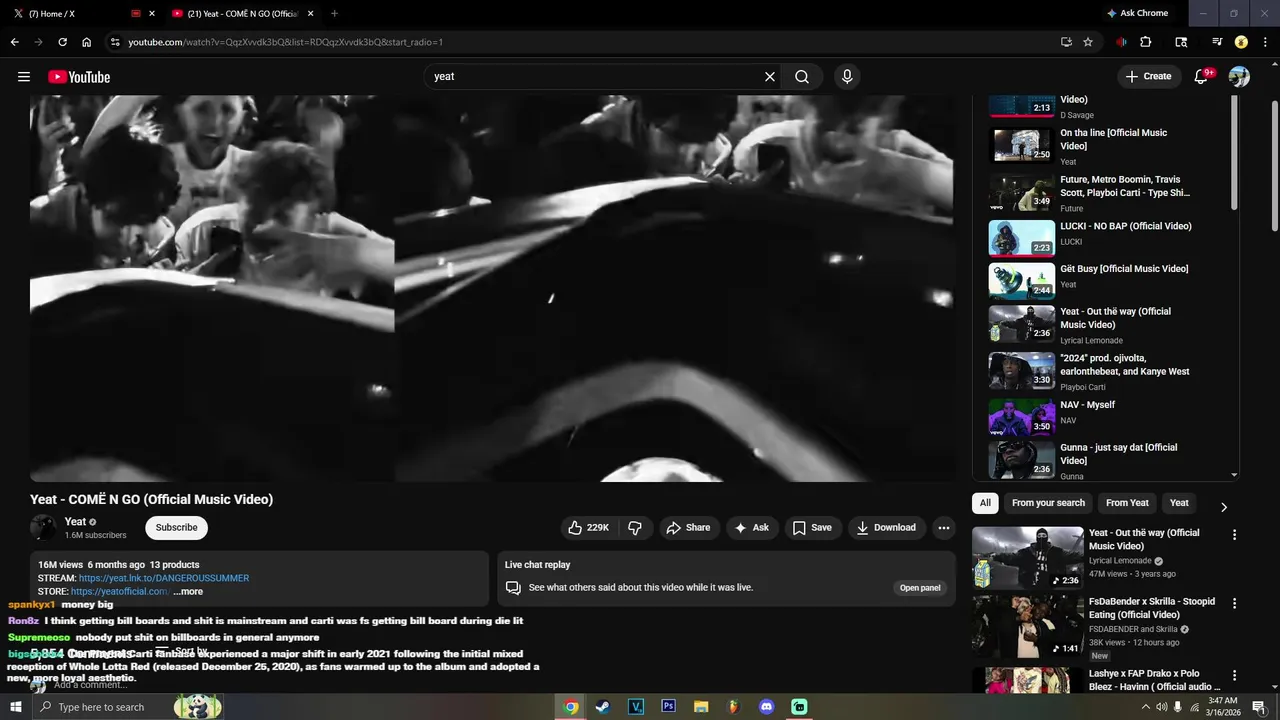
Task: Open the Chrome extensions puzzle icon
Action: (x=1146, y=42)
